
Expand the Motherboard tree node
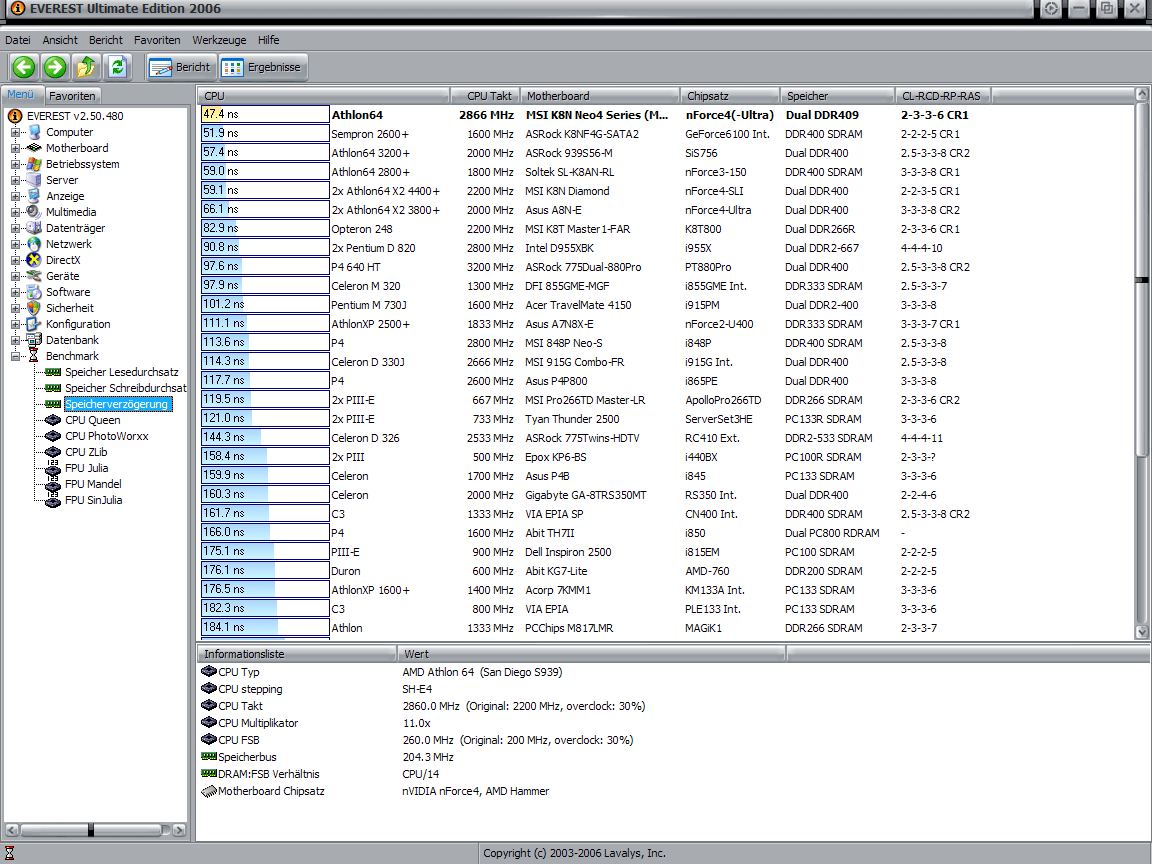pos(15,148)
